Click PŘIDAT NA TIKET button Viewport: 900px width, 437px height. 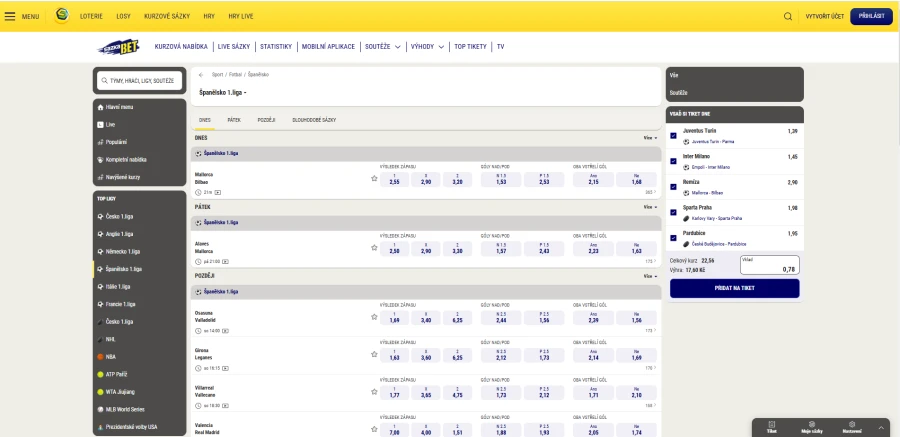pos(734,288)
